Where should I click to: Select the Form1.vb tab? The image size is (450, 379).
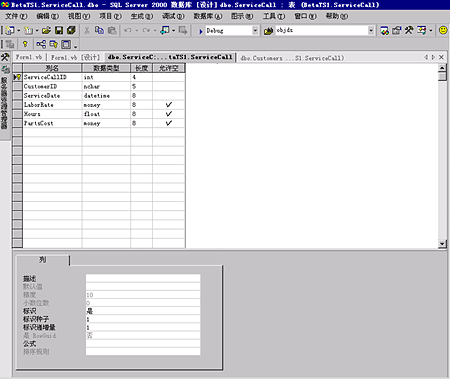(x=29, y=57)
